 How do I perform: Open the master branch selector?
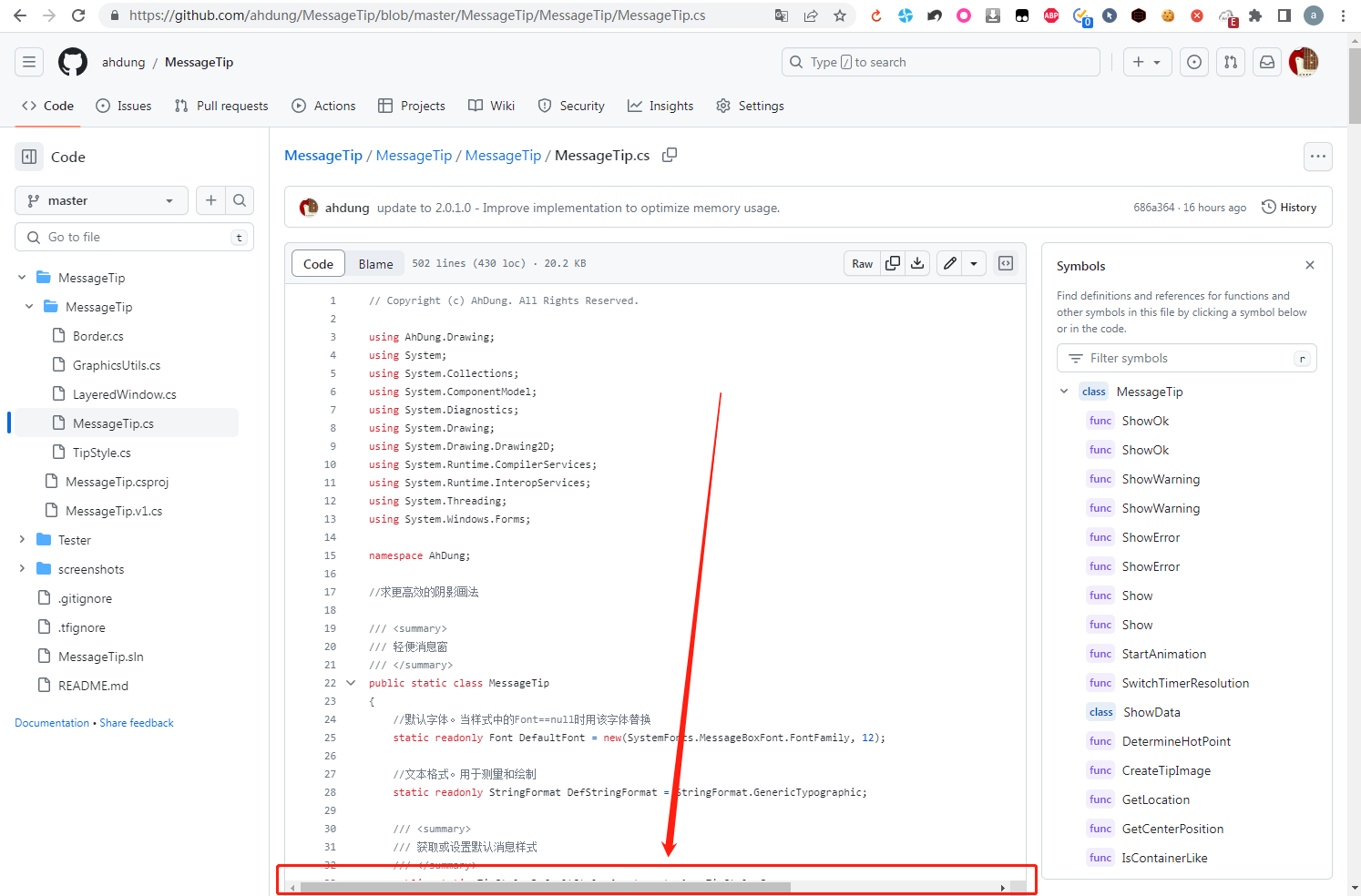point(100,200)
